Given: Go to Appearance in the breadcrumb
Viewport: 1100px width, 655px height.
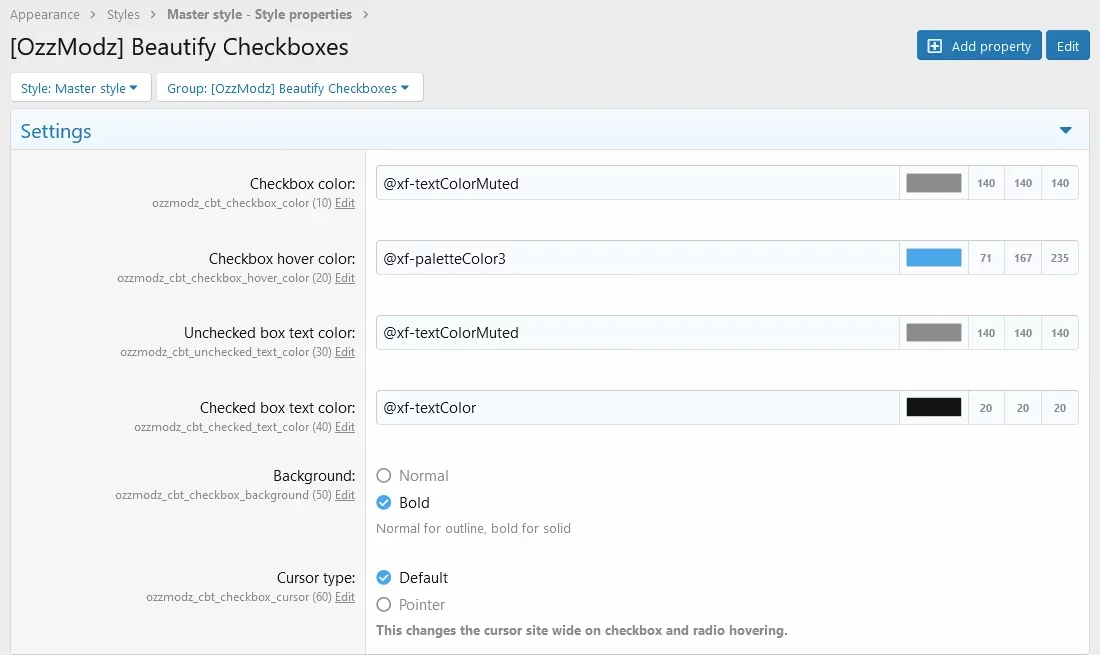Looking at the screenshot, I should 45,15.
